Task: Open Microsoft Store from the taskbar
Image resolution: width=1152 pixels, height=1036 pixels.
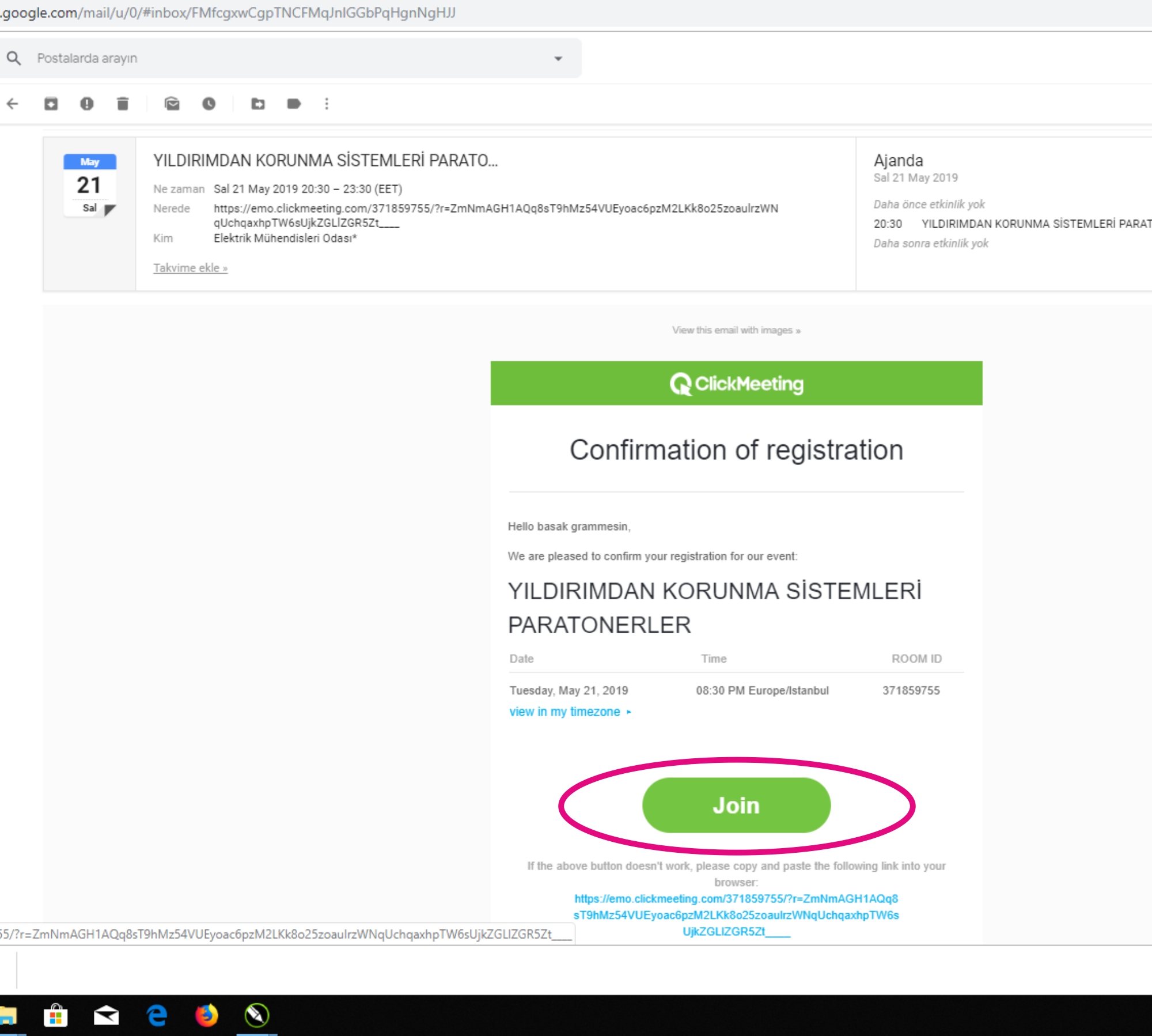Action: 56,1015
